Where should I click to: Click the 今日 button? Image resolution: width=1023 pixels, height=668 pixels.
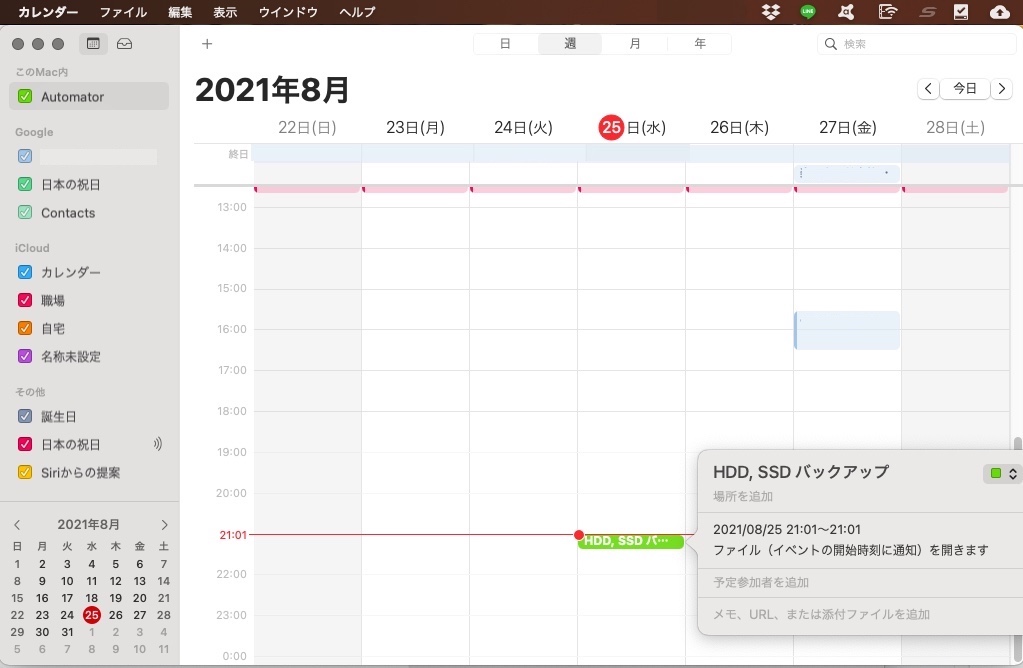(x=963, y=88)
